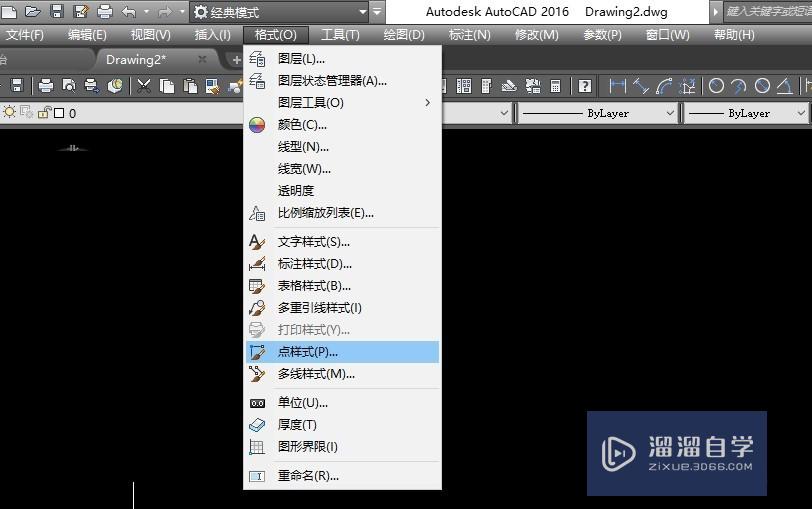This screenshot has height=509, width=812.
Task: Select the Radius dimension tool
Action: coord(716,85)
